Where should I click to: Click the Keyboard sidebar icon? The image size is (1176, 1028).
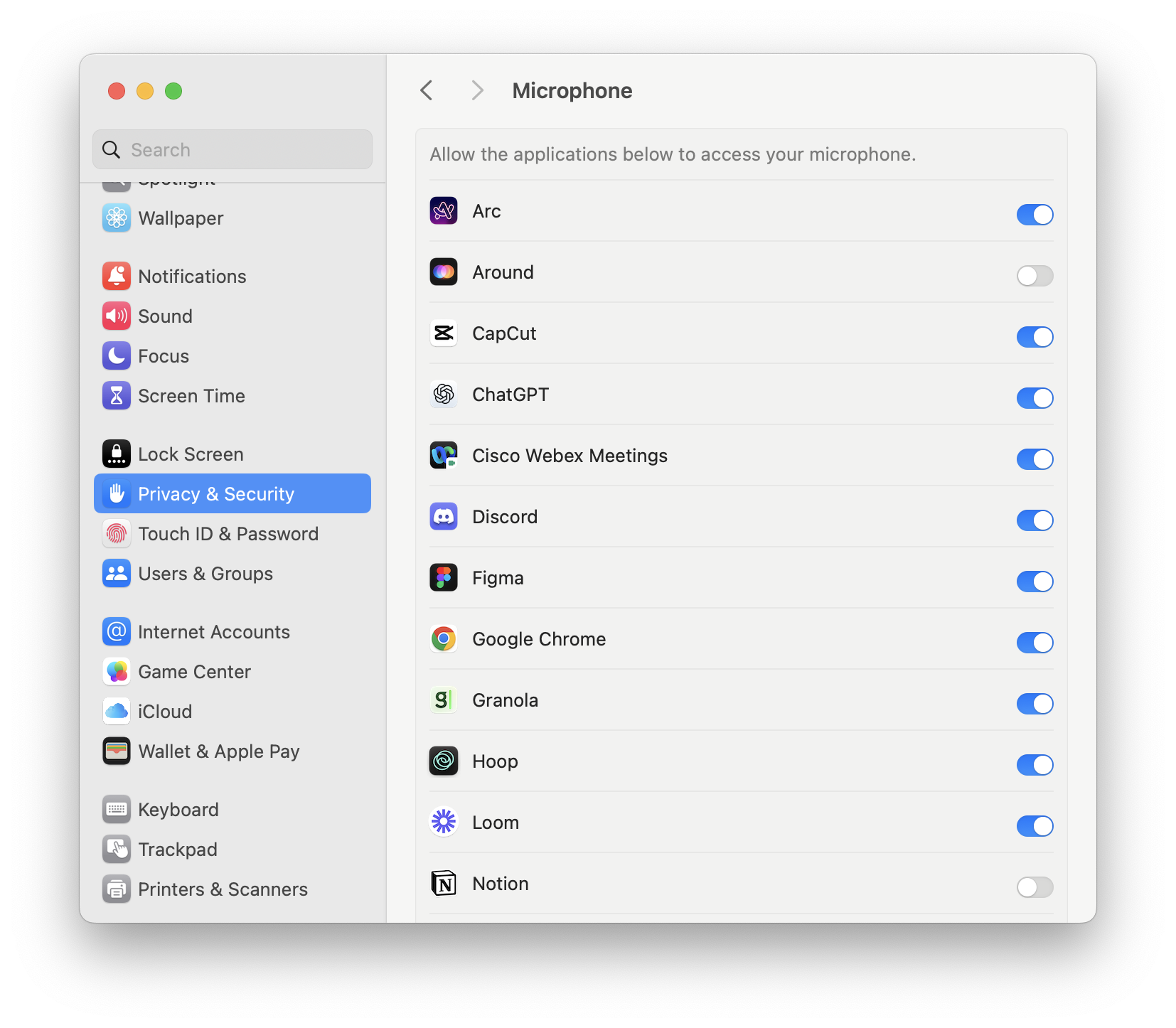117,810
